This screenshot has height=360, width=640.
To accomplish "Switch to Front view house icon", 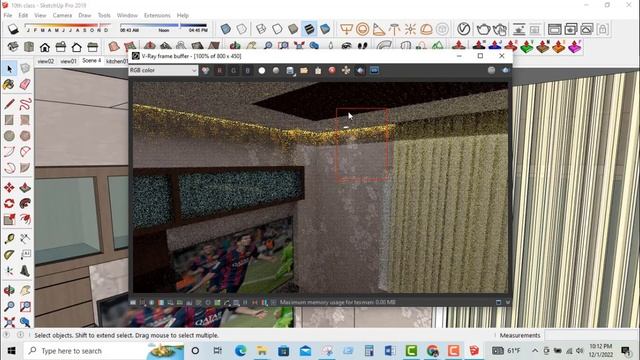I will 45,47.
